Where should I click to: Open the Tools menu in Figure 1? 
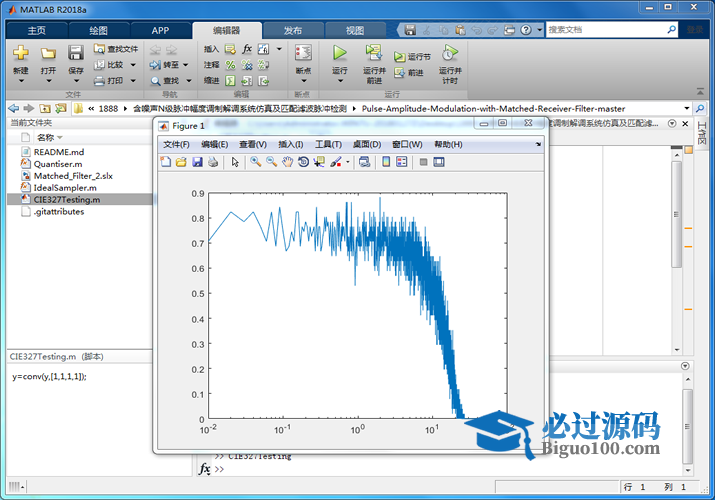[x=328, y=144]
